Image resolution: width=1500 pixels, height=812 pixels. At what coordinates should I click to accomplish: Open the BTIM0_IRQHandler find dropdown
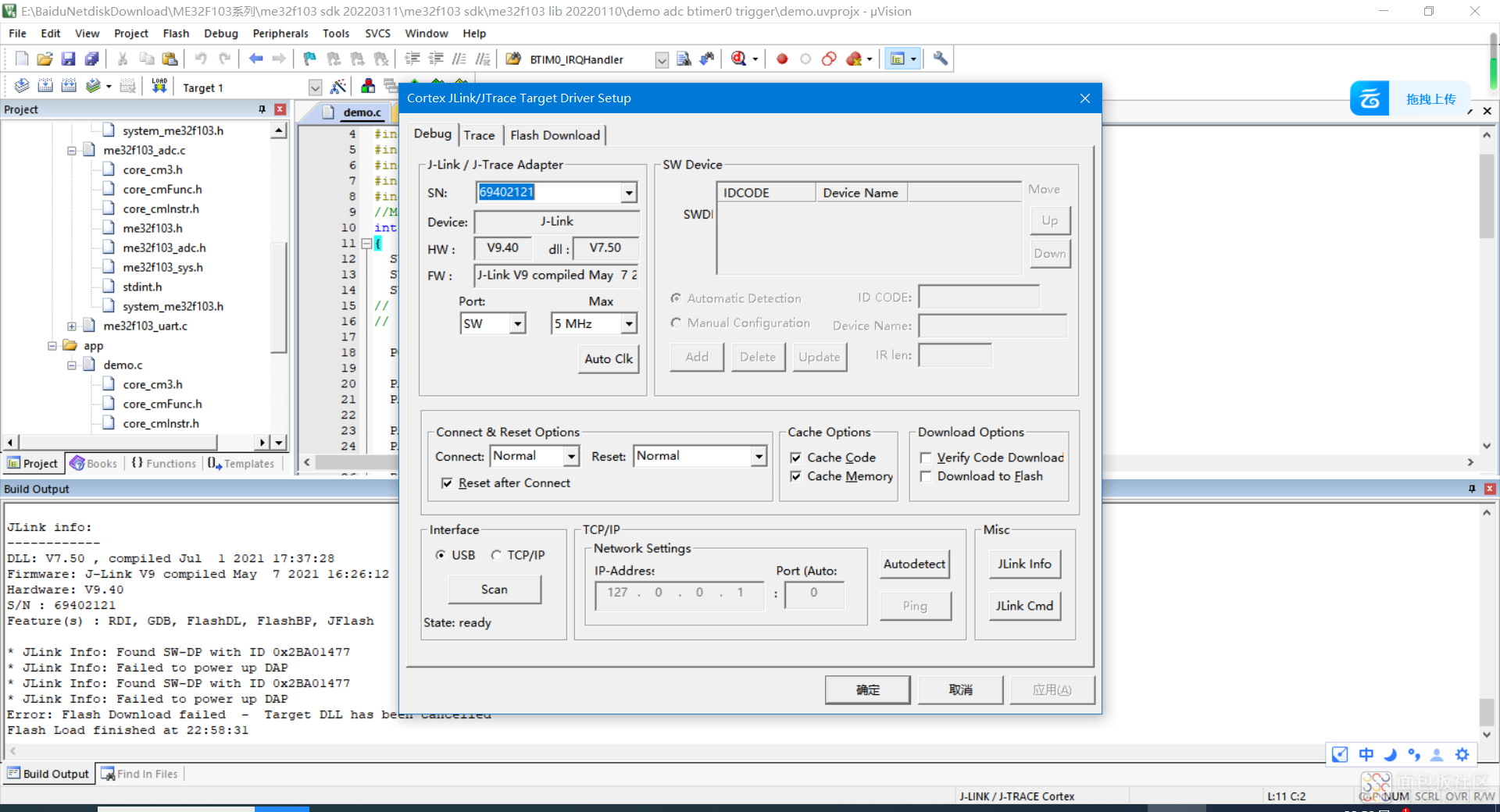pyautogui.click(x=662, y=60)
